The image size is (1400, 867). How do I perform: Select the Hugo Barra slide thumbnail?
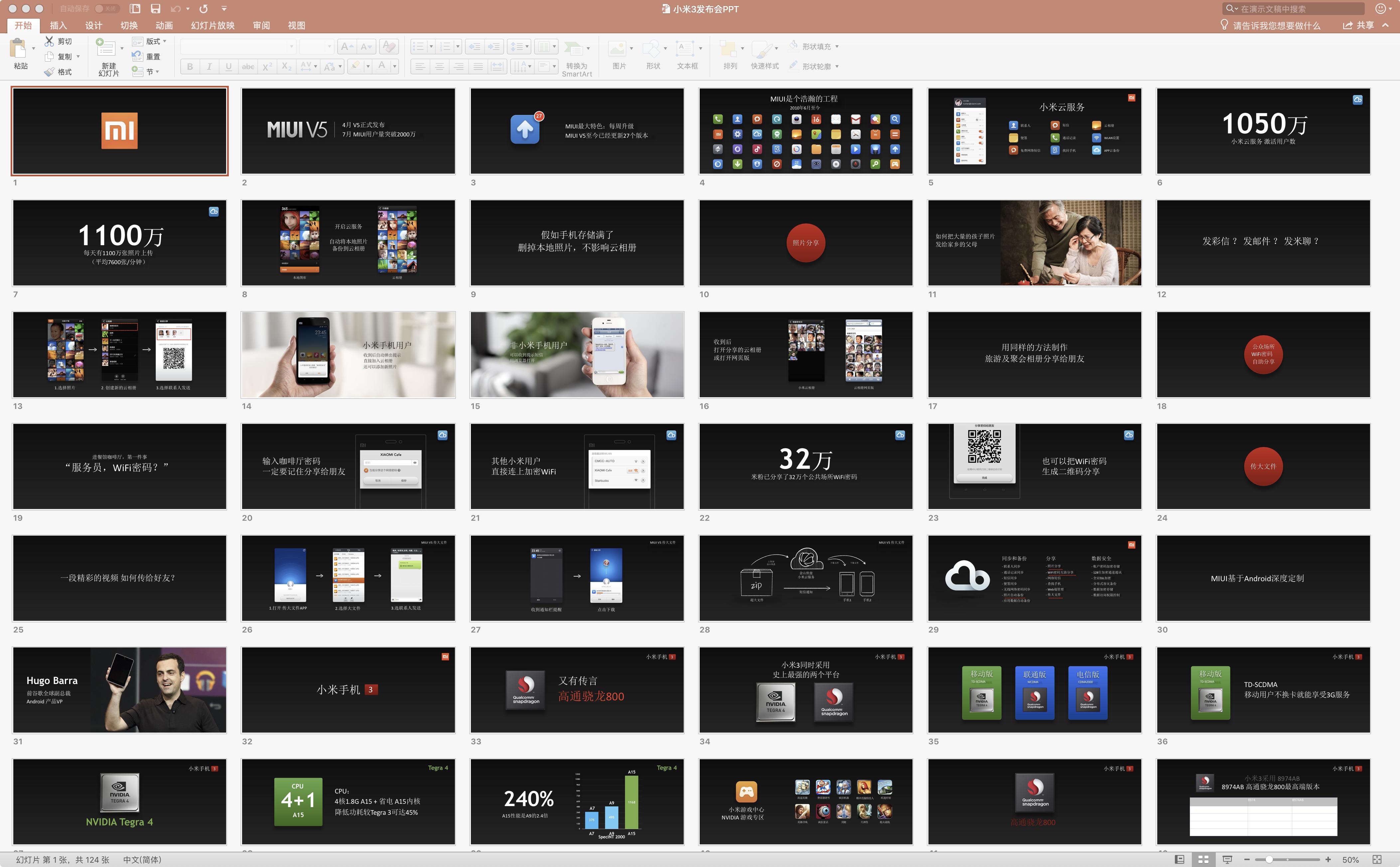click(x=119, y=690)
